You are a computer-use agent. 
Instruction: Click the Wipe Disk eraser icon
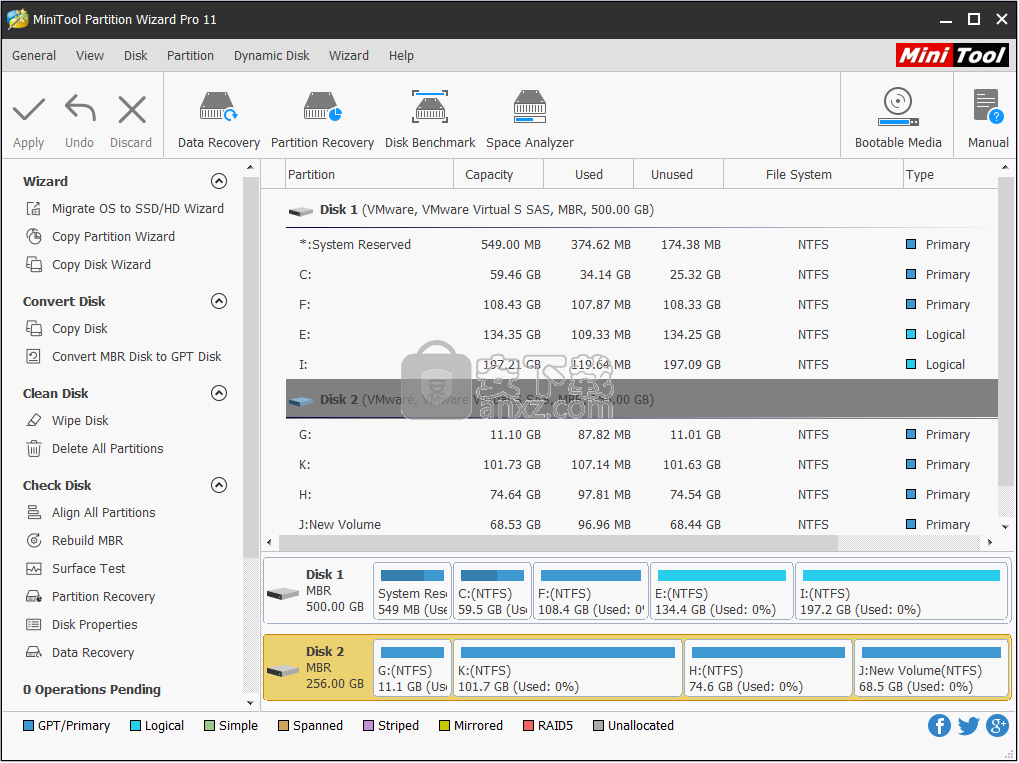(x=34, y=420)
